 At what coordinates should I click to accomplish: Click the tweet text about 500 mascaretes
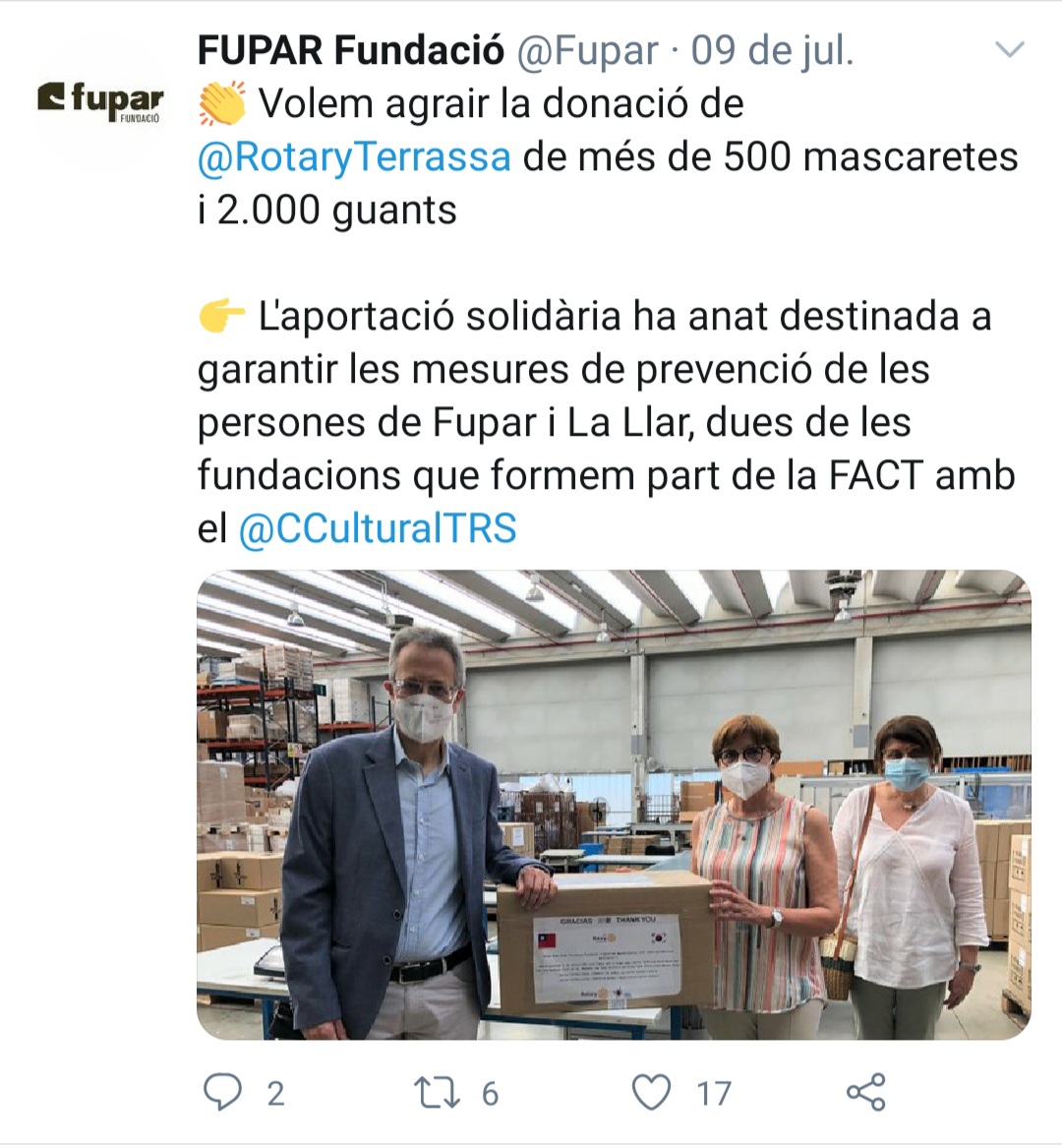pyautogui.click(x=608, y=156)
